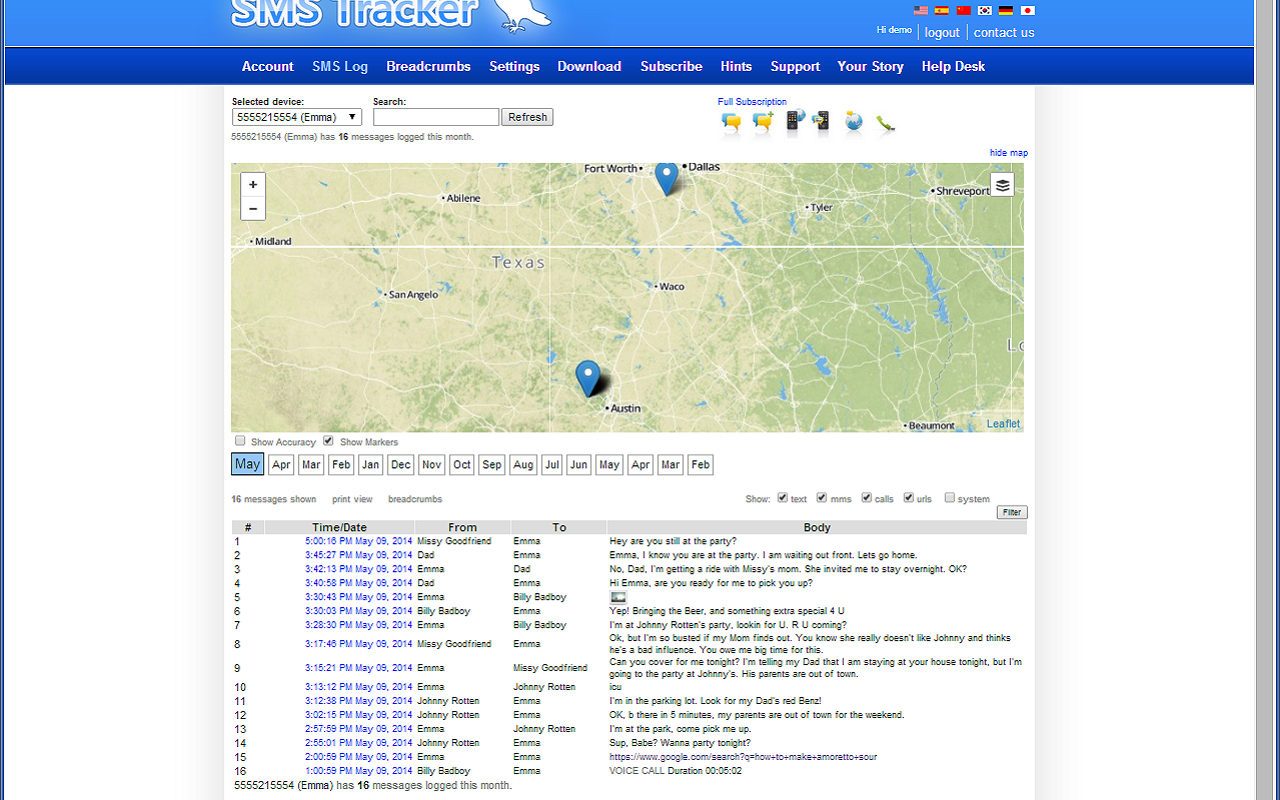This screenshot has width=1280, height=800.
Task: Click the chat bubbles with plus icon
Action: coord(763,123)
